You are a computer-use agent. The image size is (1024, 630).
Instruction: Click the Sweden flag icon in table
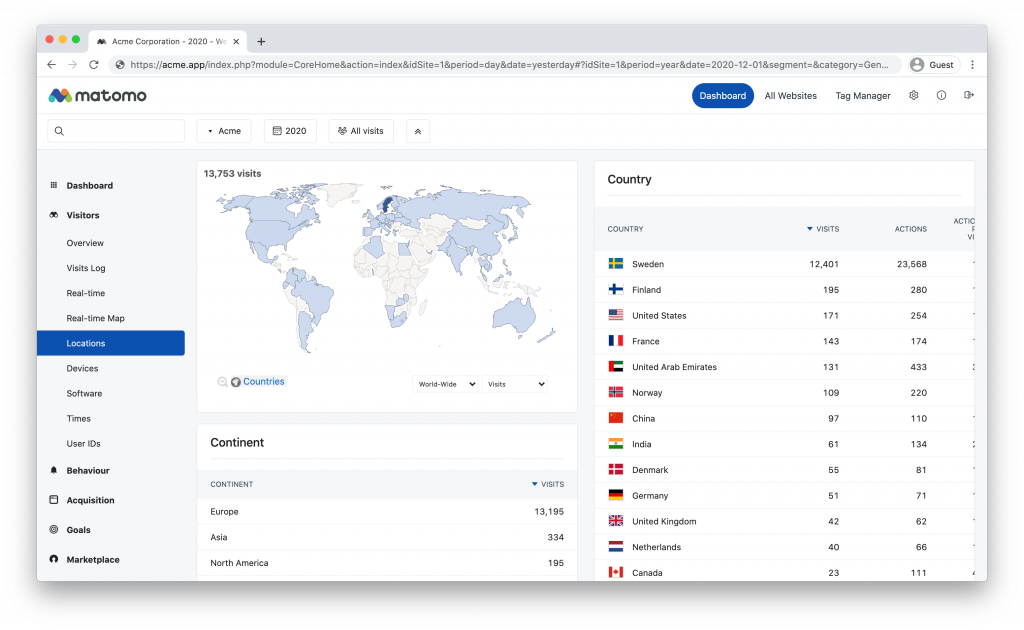[616, 264]
